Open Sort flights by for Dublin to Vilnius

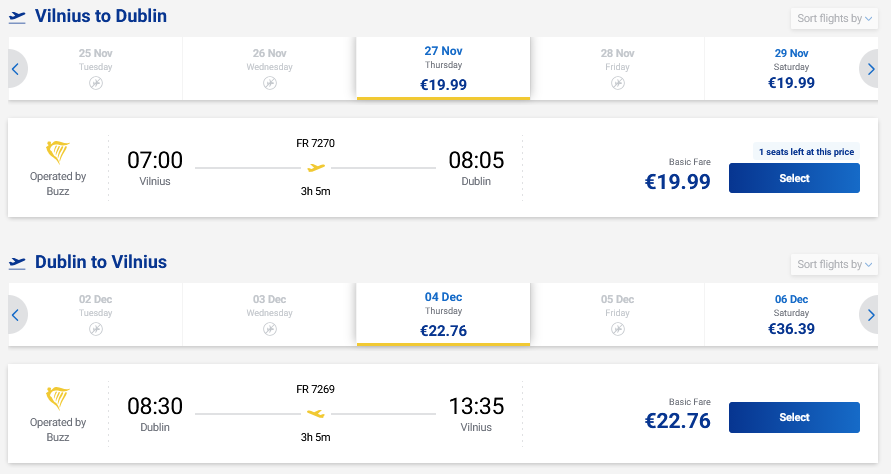pos(834,264)
